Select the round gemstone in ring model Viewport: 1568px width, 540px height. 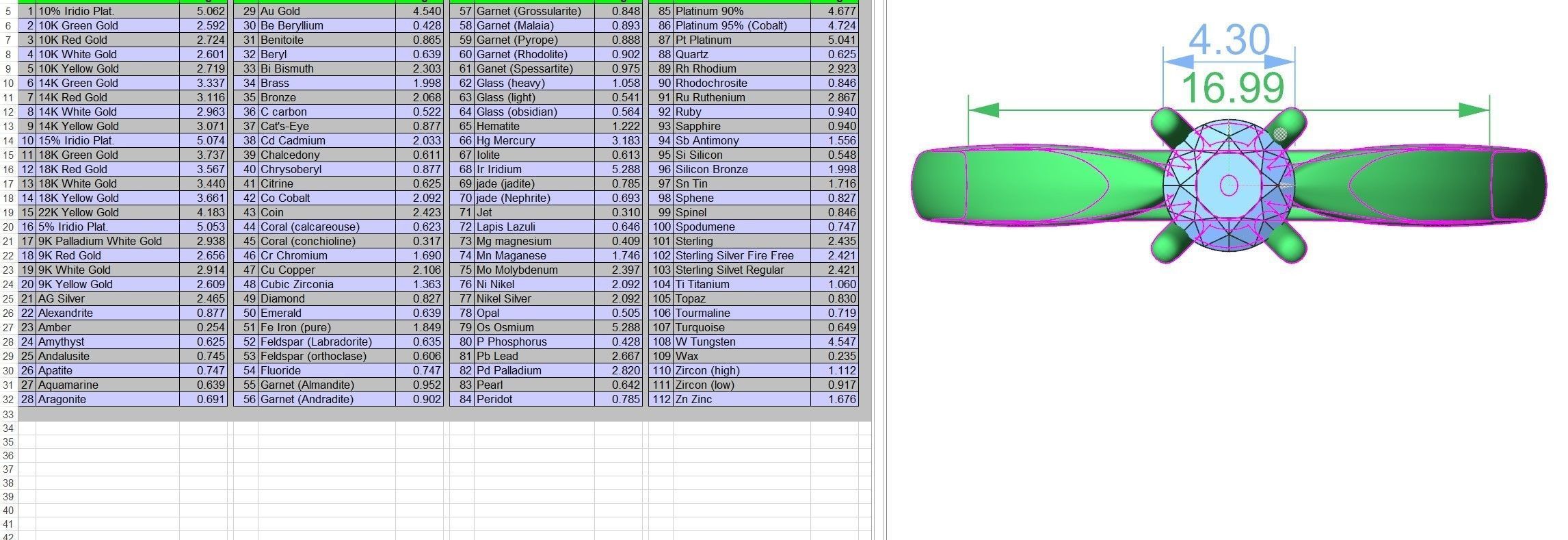tap(1229, 185)
